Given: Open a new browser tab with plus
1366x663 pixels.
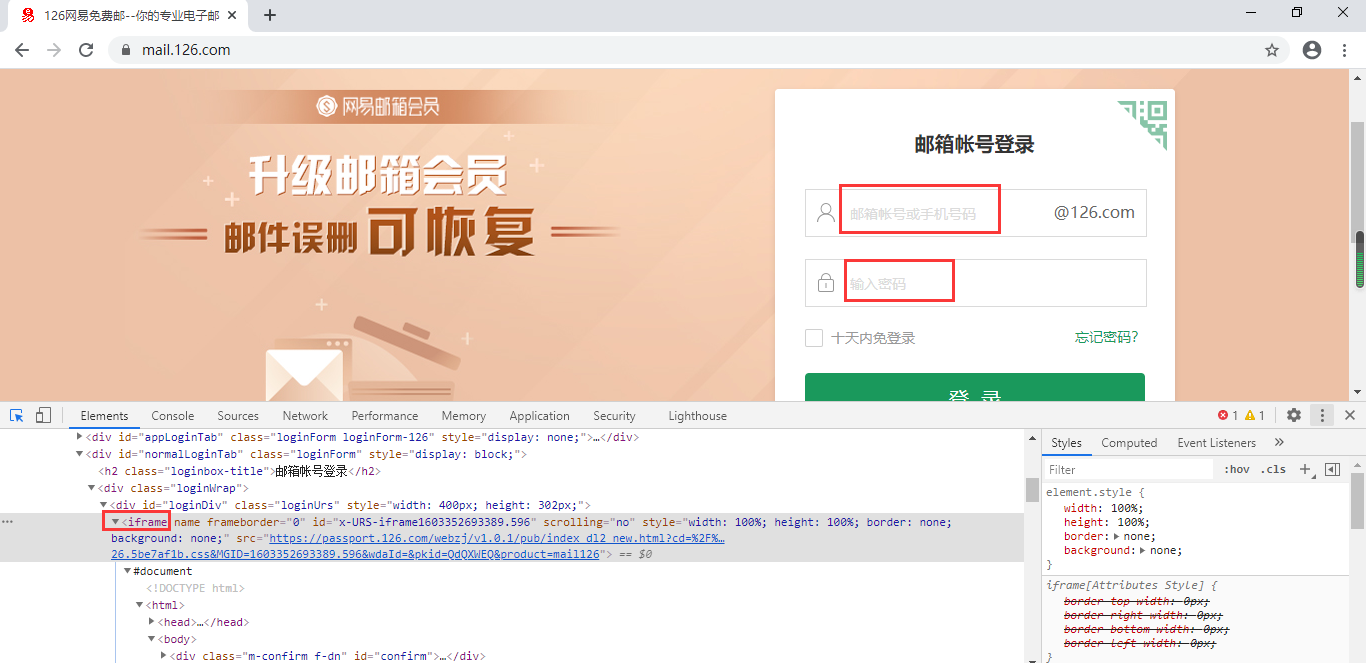Looking at the screenshot, I should click(270, 15).
